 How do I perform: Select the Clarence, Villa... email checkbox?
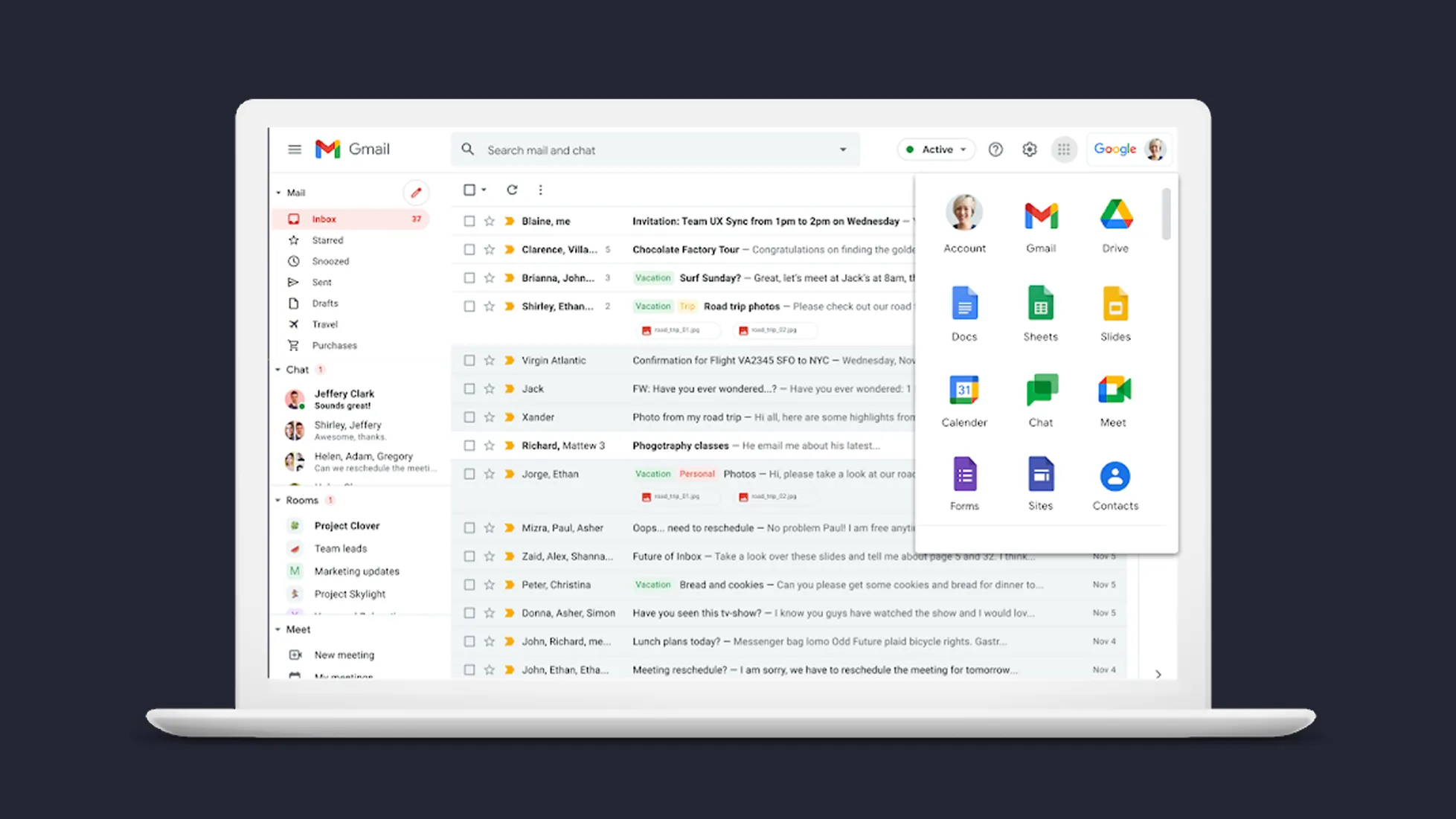click(469, 249)
